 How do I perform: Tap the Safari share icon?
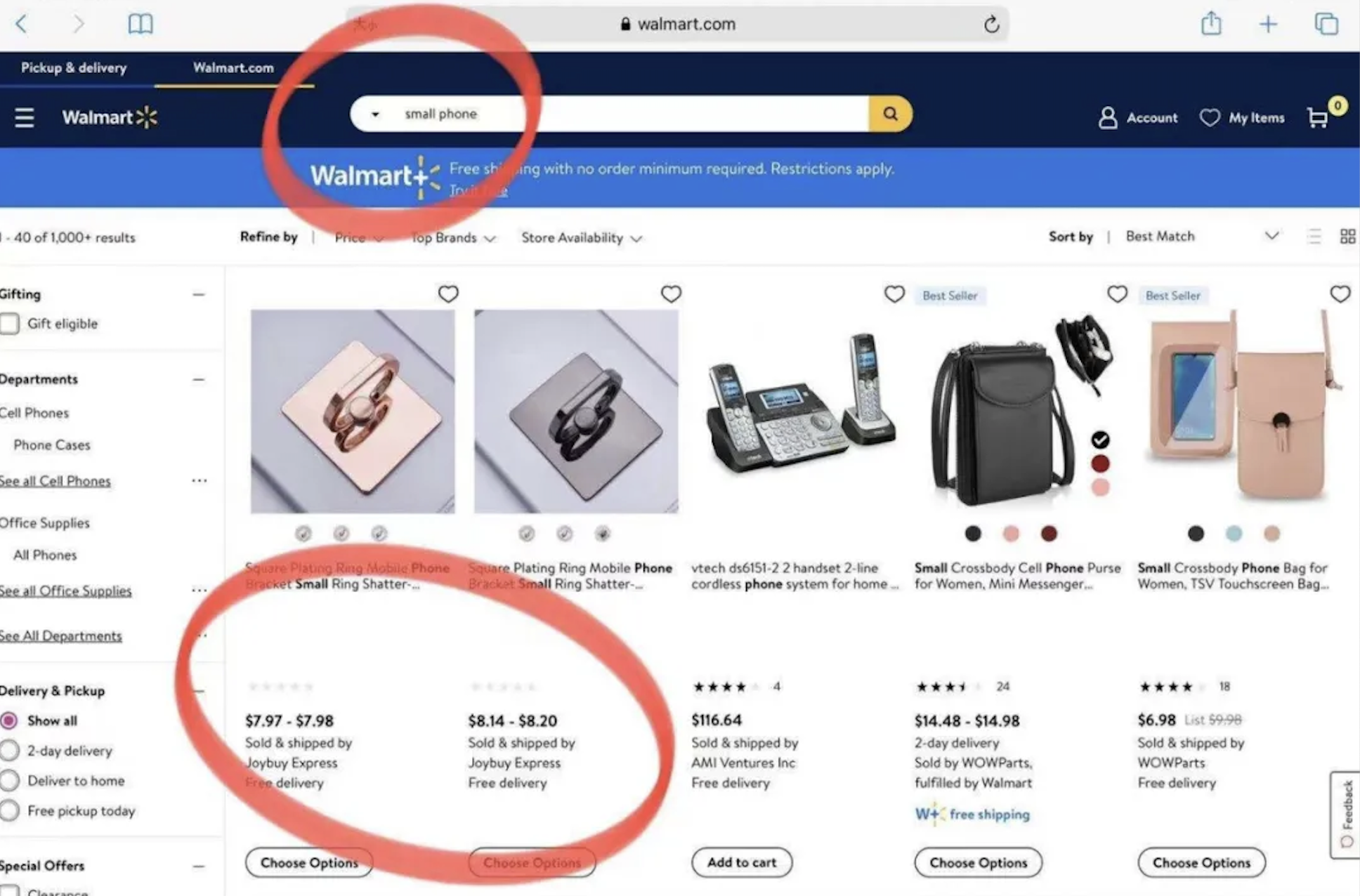tap(1211, 24)
